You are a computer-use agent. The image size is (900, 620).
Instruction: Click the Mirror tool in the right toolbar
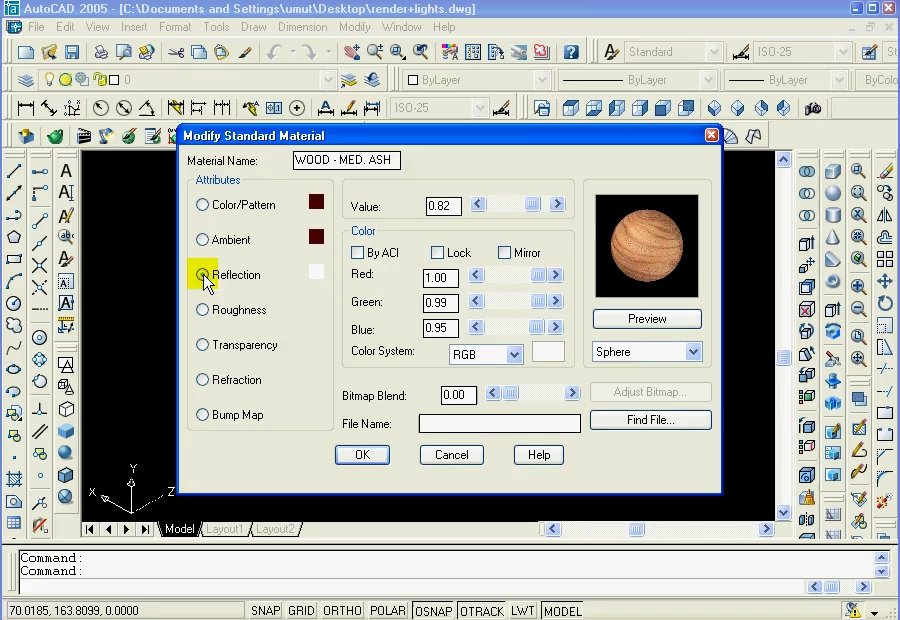[x=885, y=215]
